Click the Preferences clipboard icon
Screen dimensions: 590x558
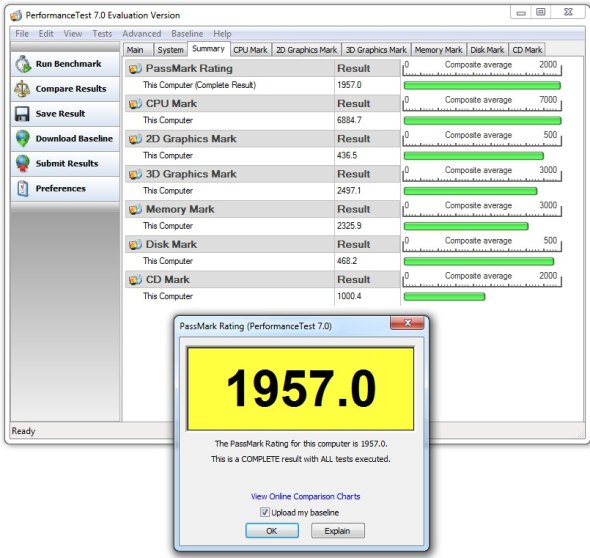(23, 188)
